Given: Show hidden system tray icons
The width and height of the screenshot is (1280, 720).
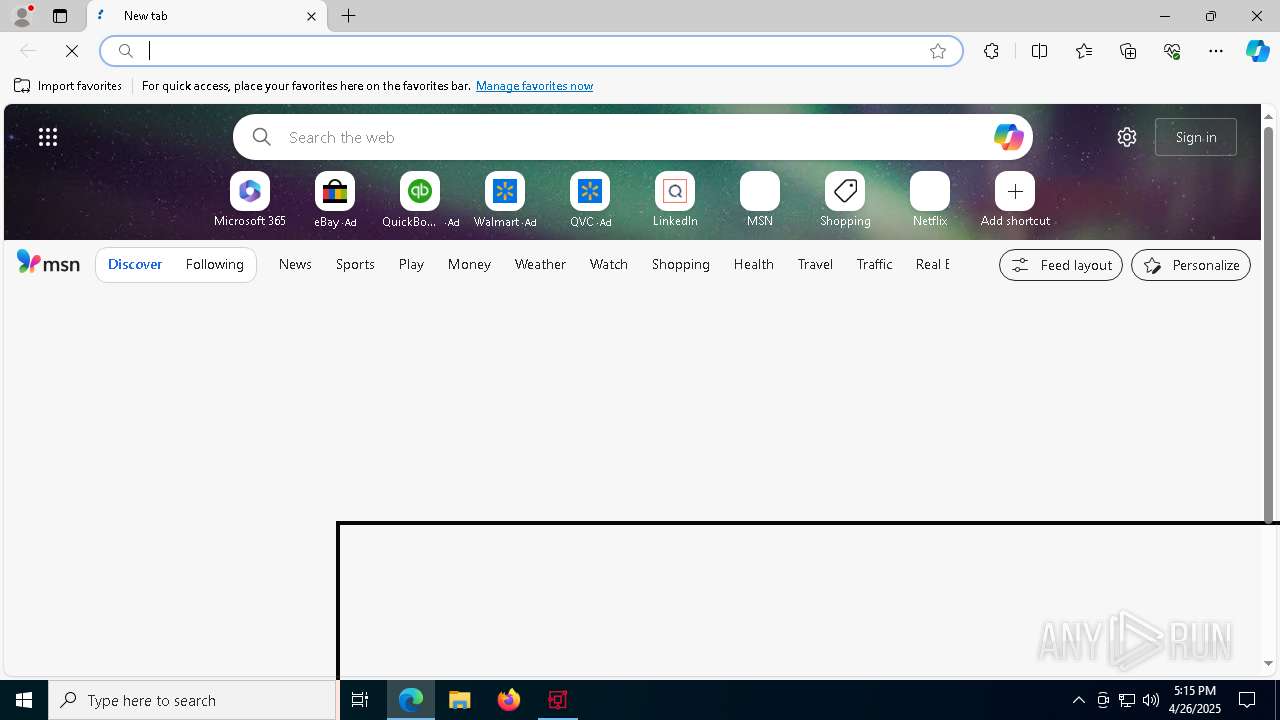Looking at the screenshot, I should coord(1079,700).
